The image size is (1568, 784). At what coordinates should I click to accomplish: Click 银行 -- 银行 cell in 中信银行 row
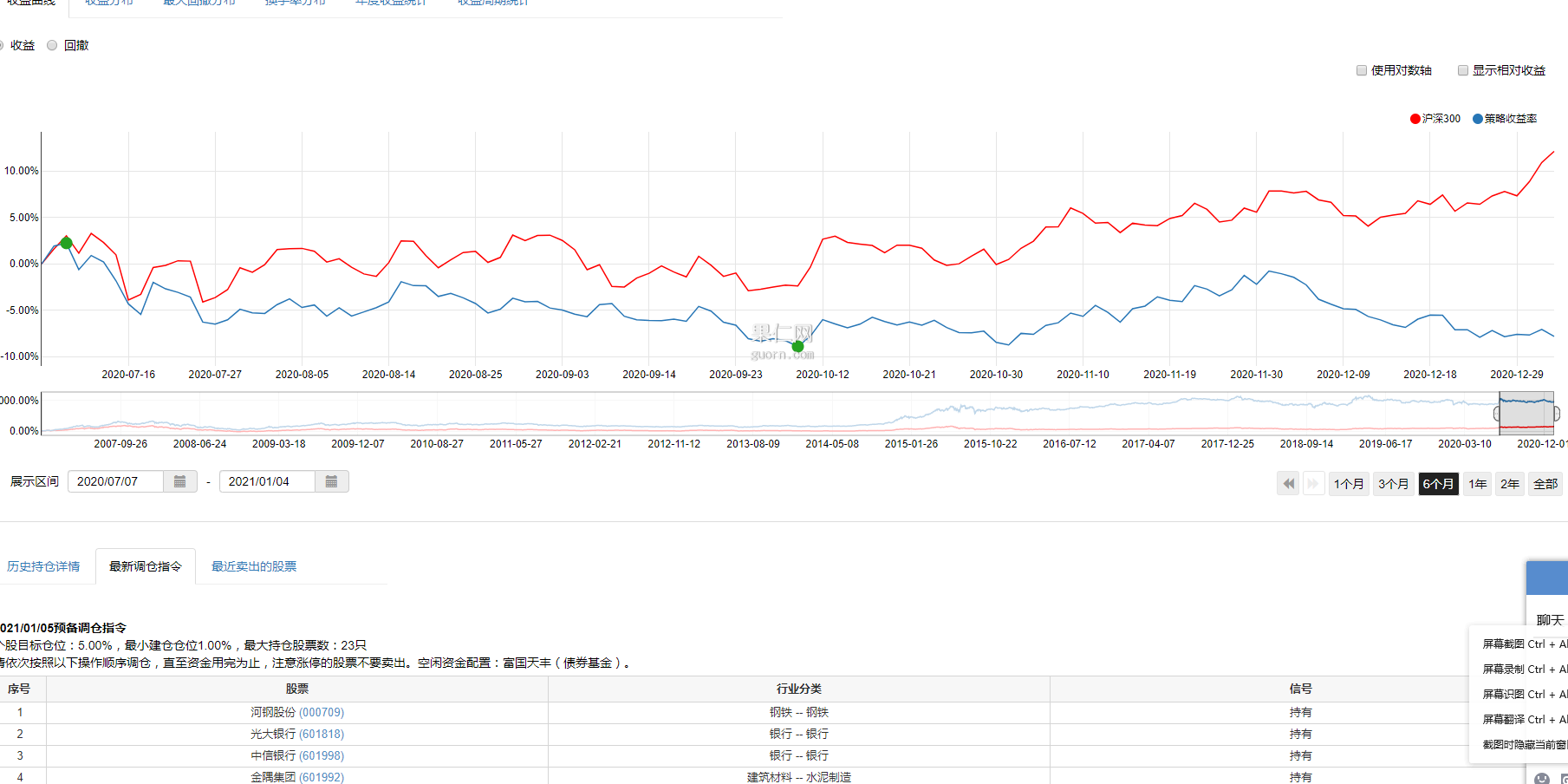(799, 755)
